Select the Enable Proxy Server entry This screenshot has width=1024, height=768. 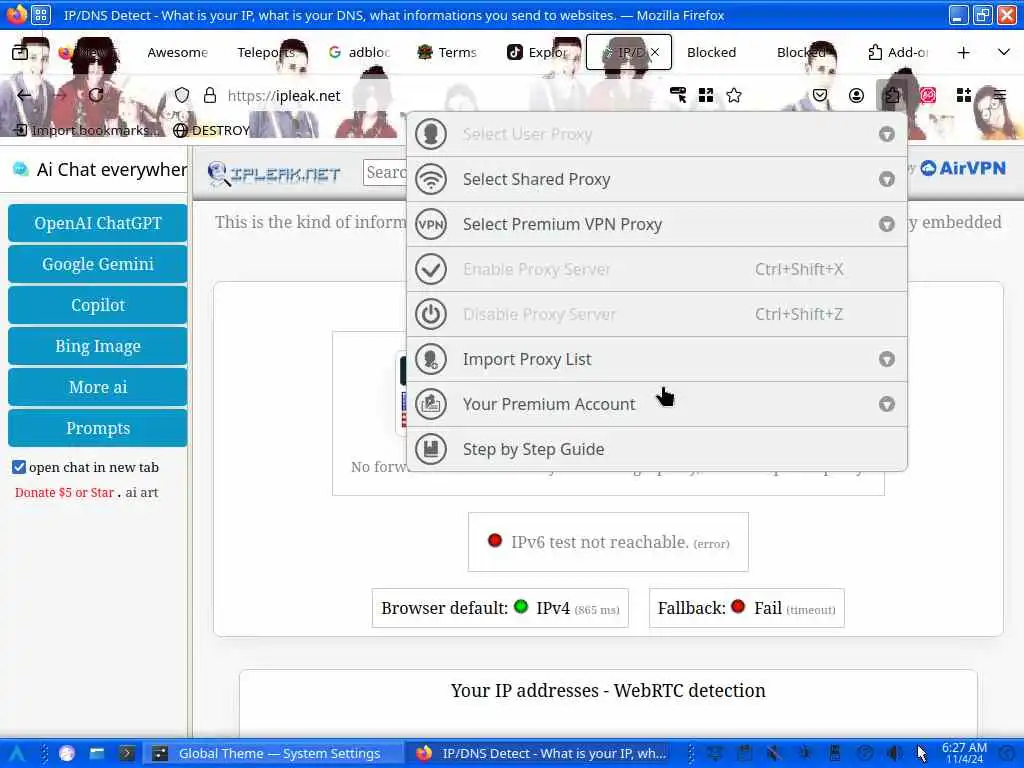pyautogui.click(x=657, y=269)
